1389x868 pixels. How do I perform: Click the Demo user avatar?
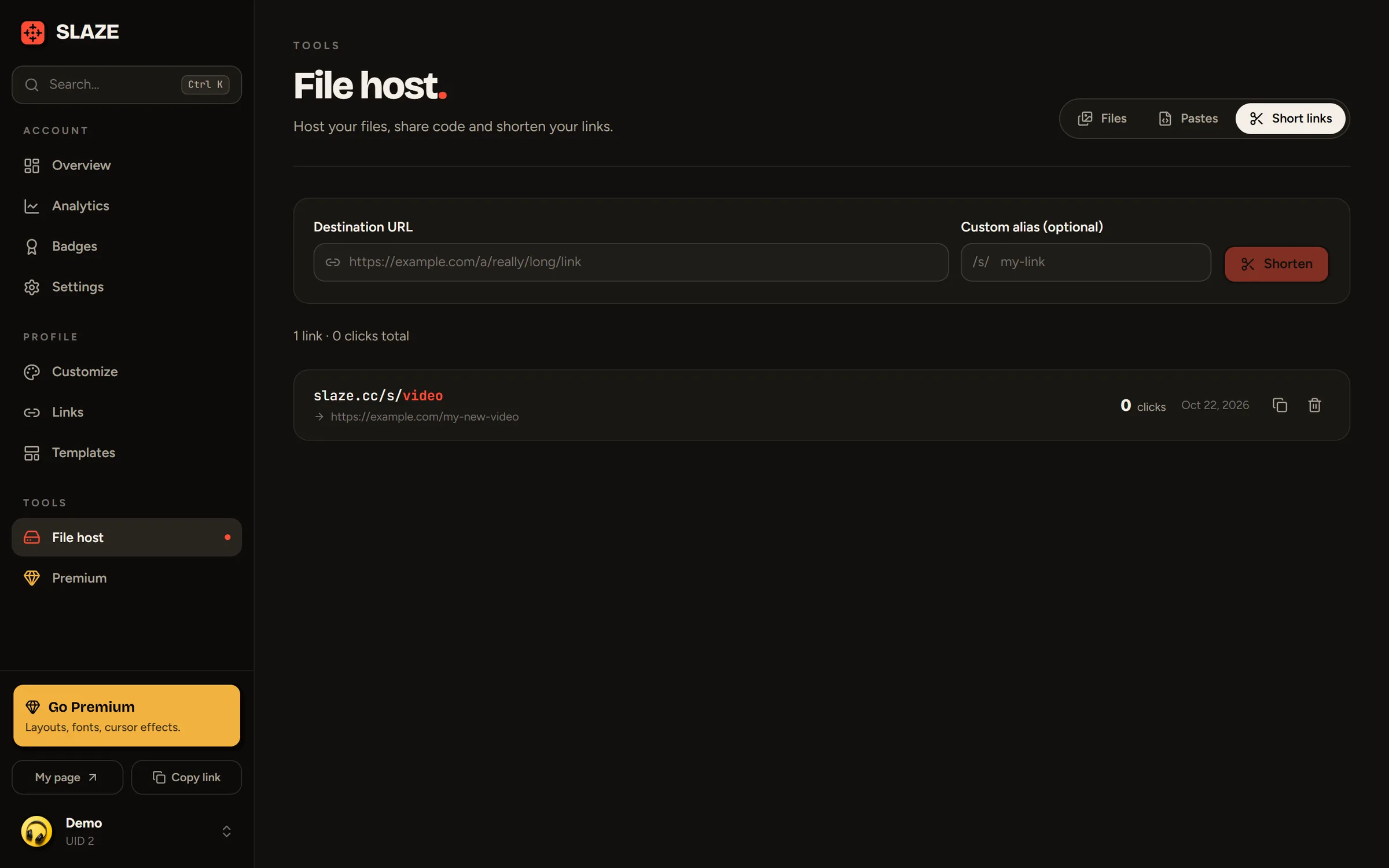36,832
